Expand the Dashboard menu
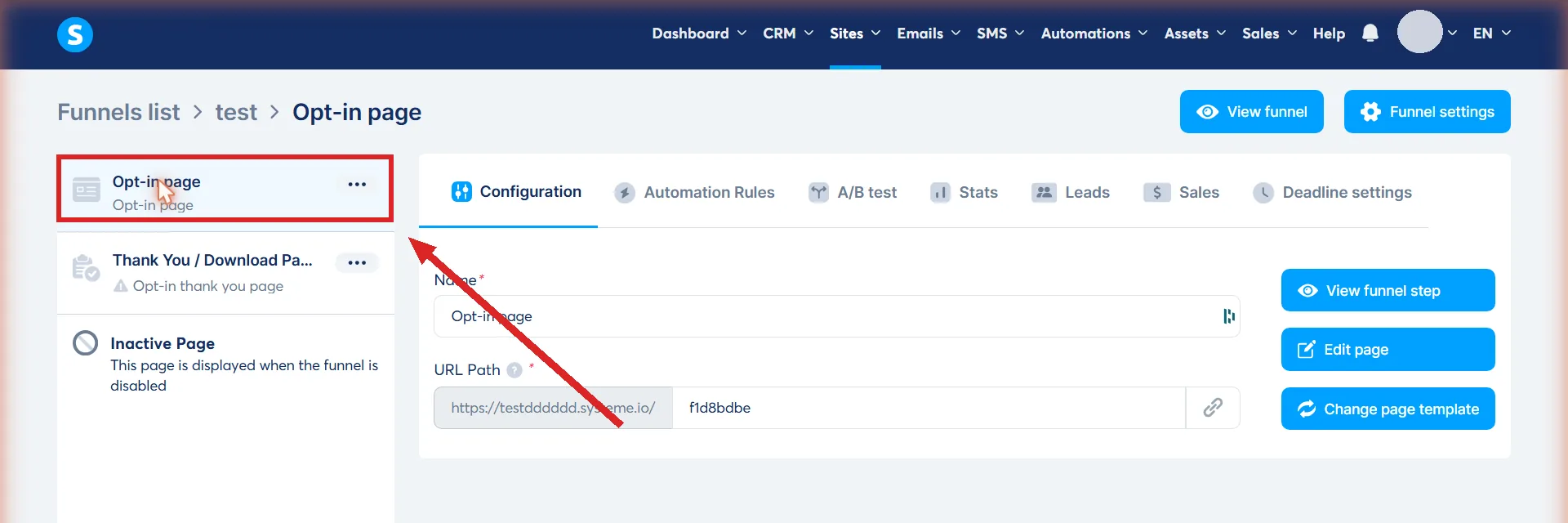This screenshot has height=523, width=1568. pos(699,34)
